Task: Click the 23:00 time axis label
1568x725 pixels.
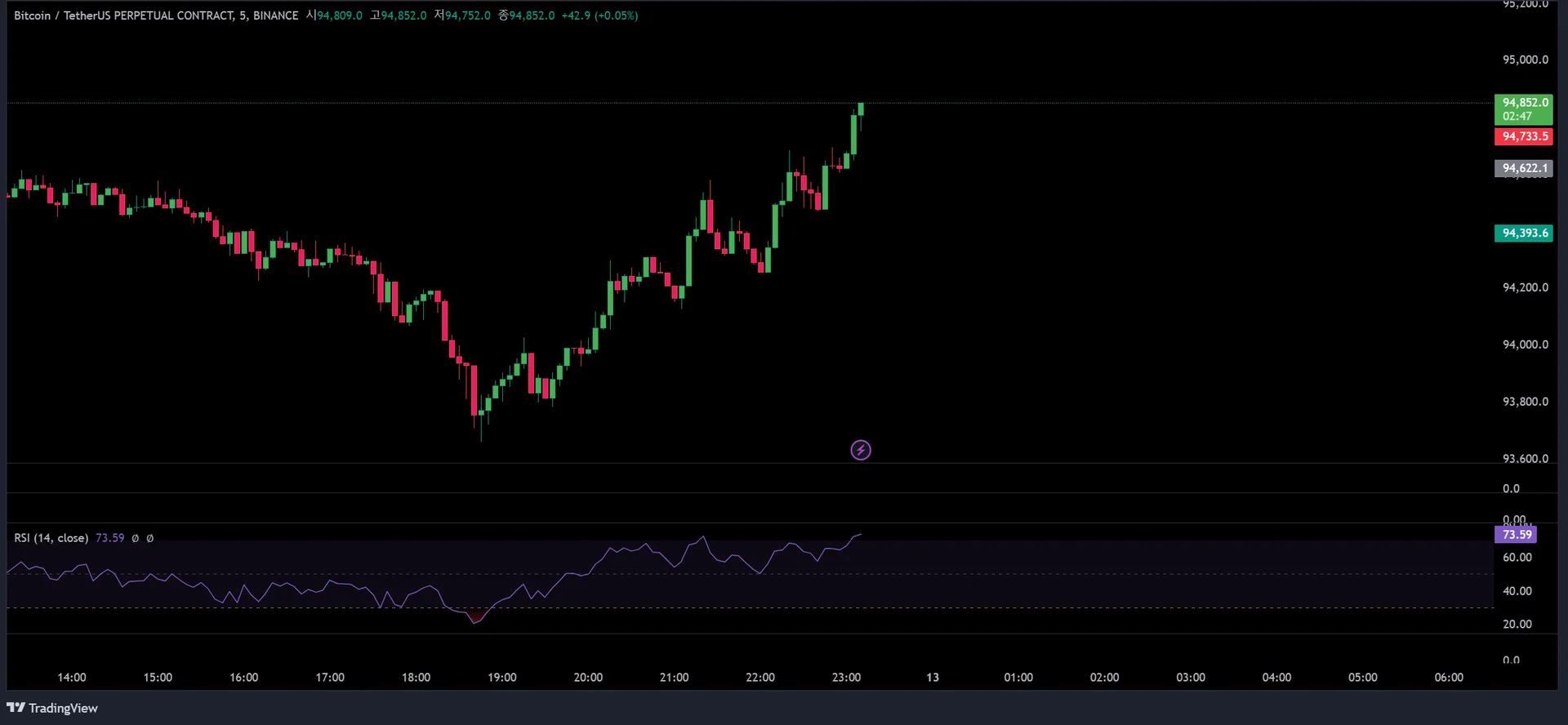Action: (x=846, y=678)
